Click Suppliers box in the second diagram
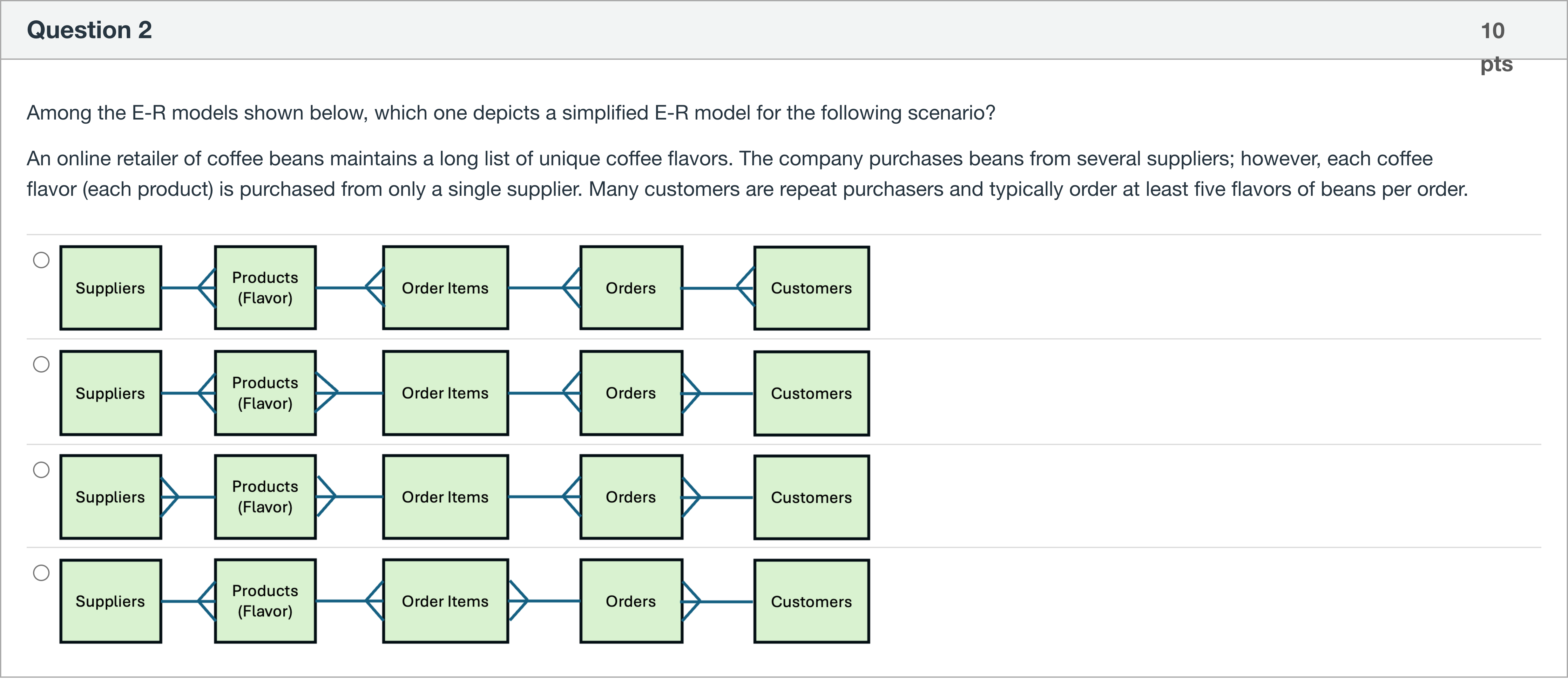This screenshot has height=679, width=1568. (111, 394)
